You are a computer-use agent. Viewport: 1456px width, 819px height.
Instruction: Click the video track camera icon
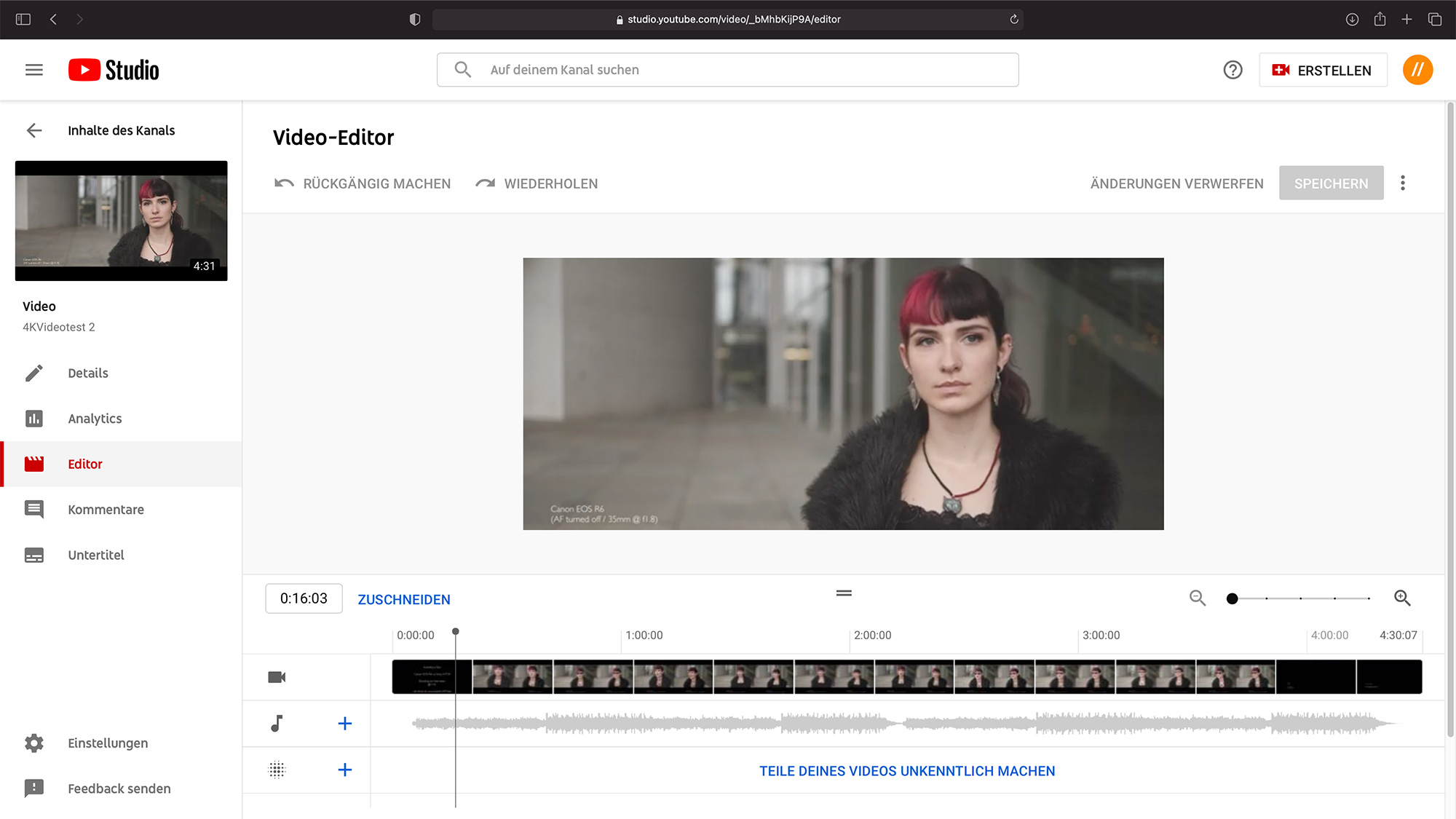coord(277,677)
